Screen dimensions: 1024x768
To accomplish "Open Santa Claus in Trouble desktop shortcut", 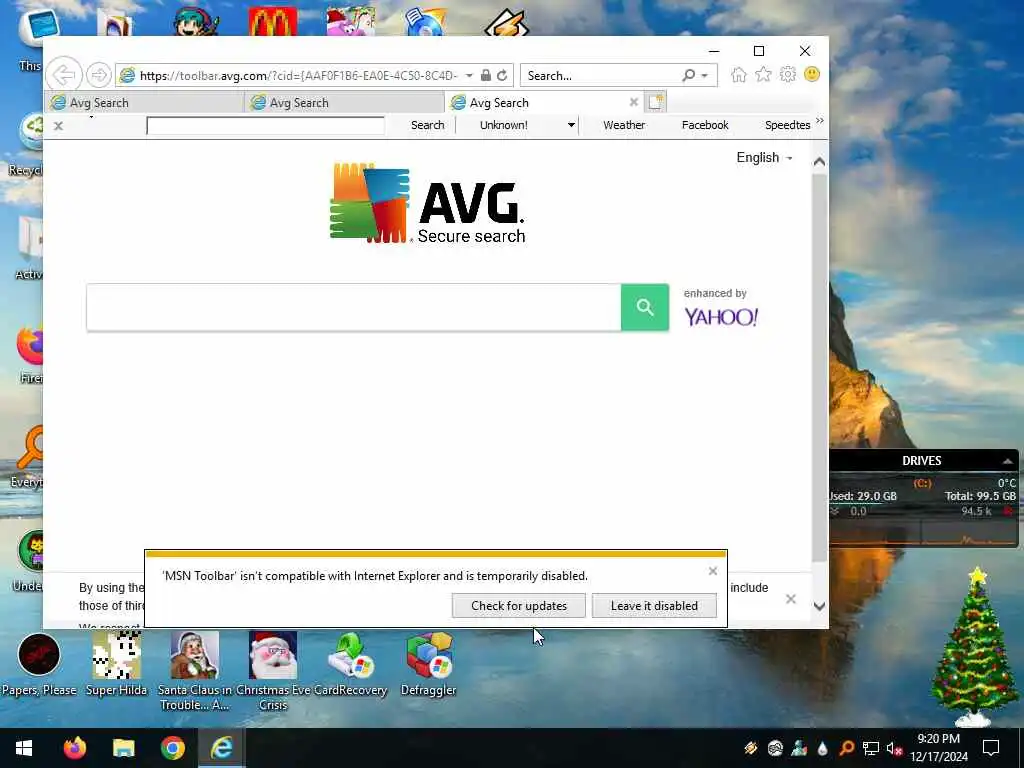I will click(194, 672).
